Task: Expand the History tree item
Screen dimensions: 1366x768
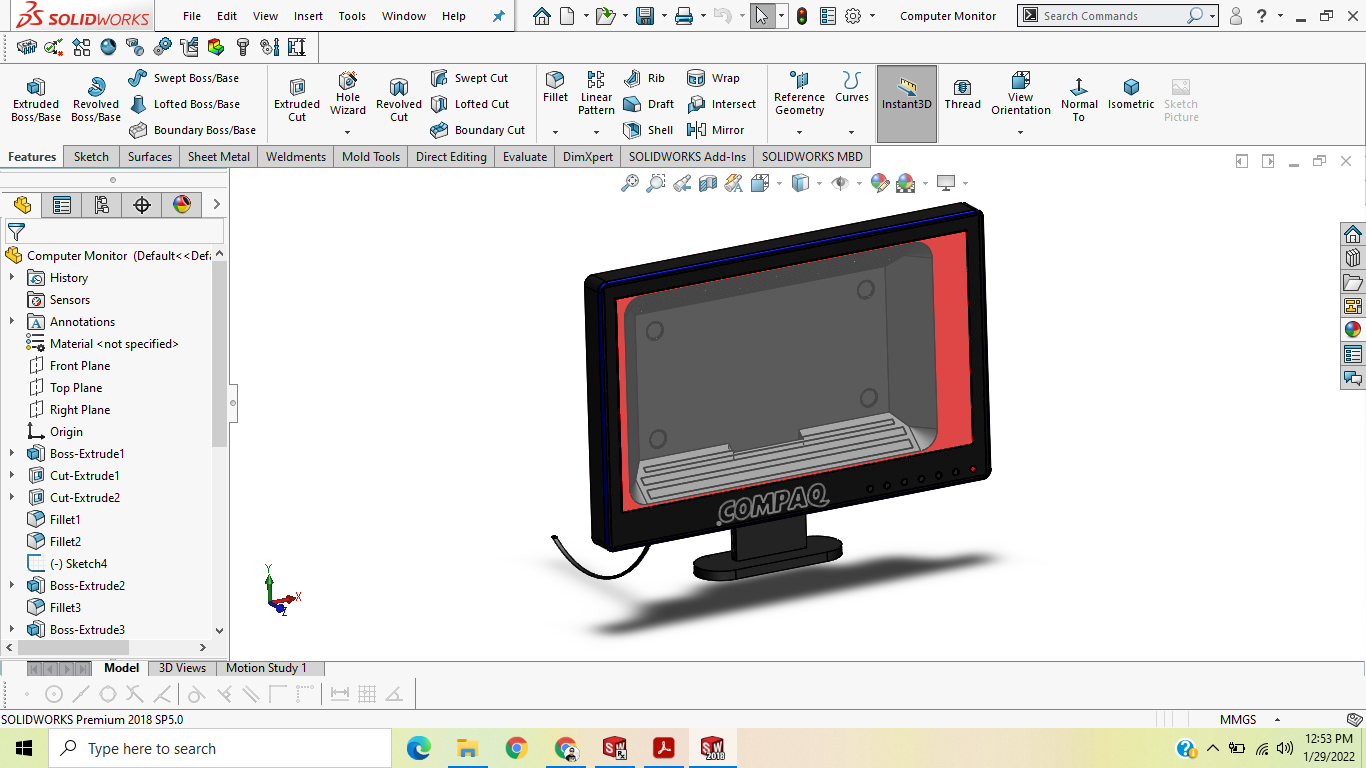Action: (x=12, y=278)
